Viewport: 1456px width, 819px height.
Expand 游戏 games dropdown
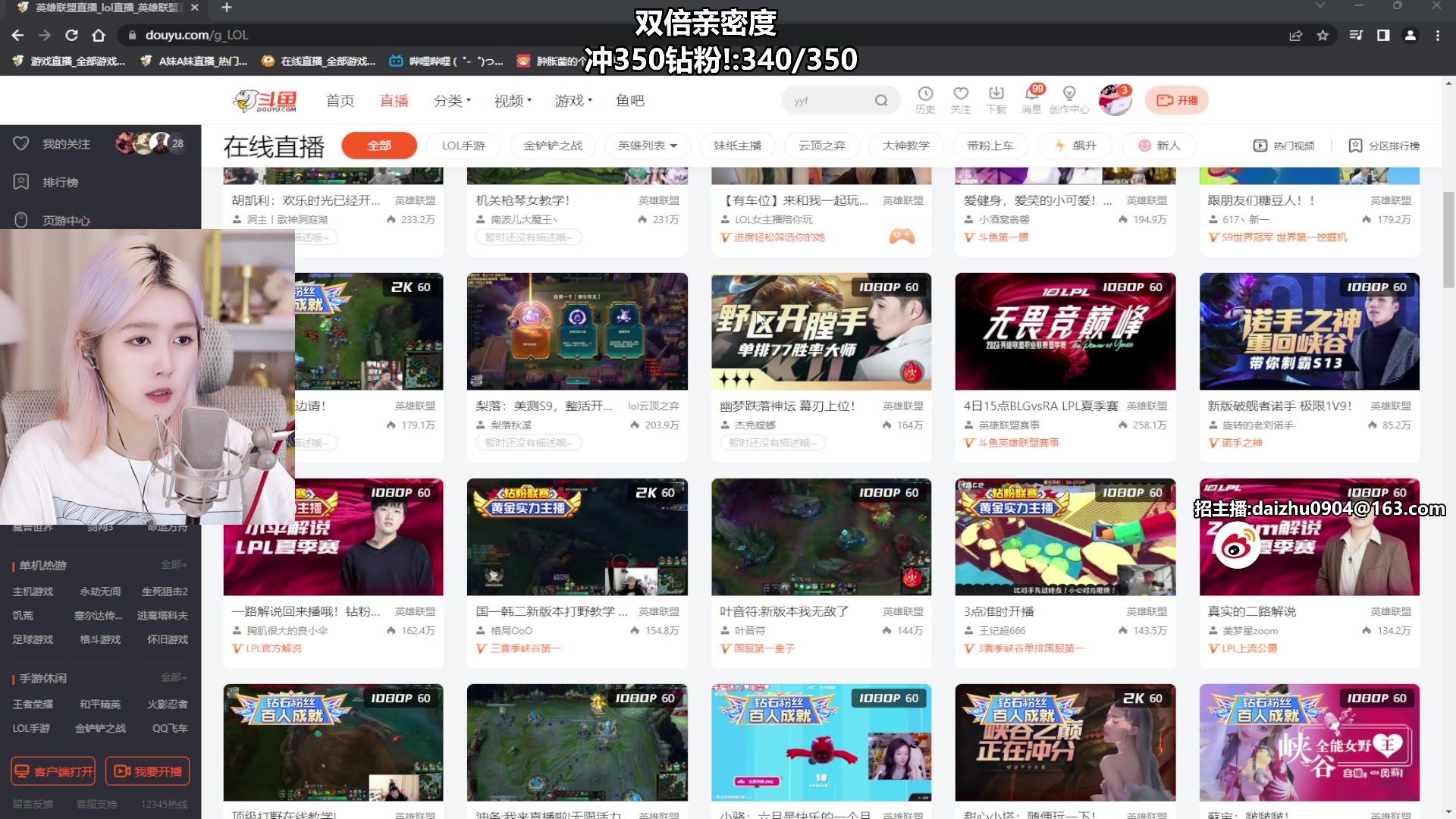coord(573,101)
